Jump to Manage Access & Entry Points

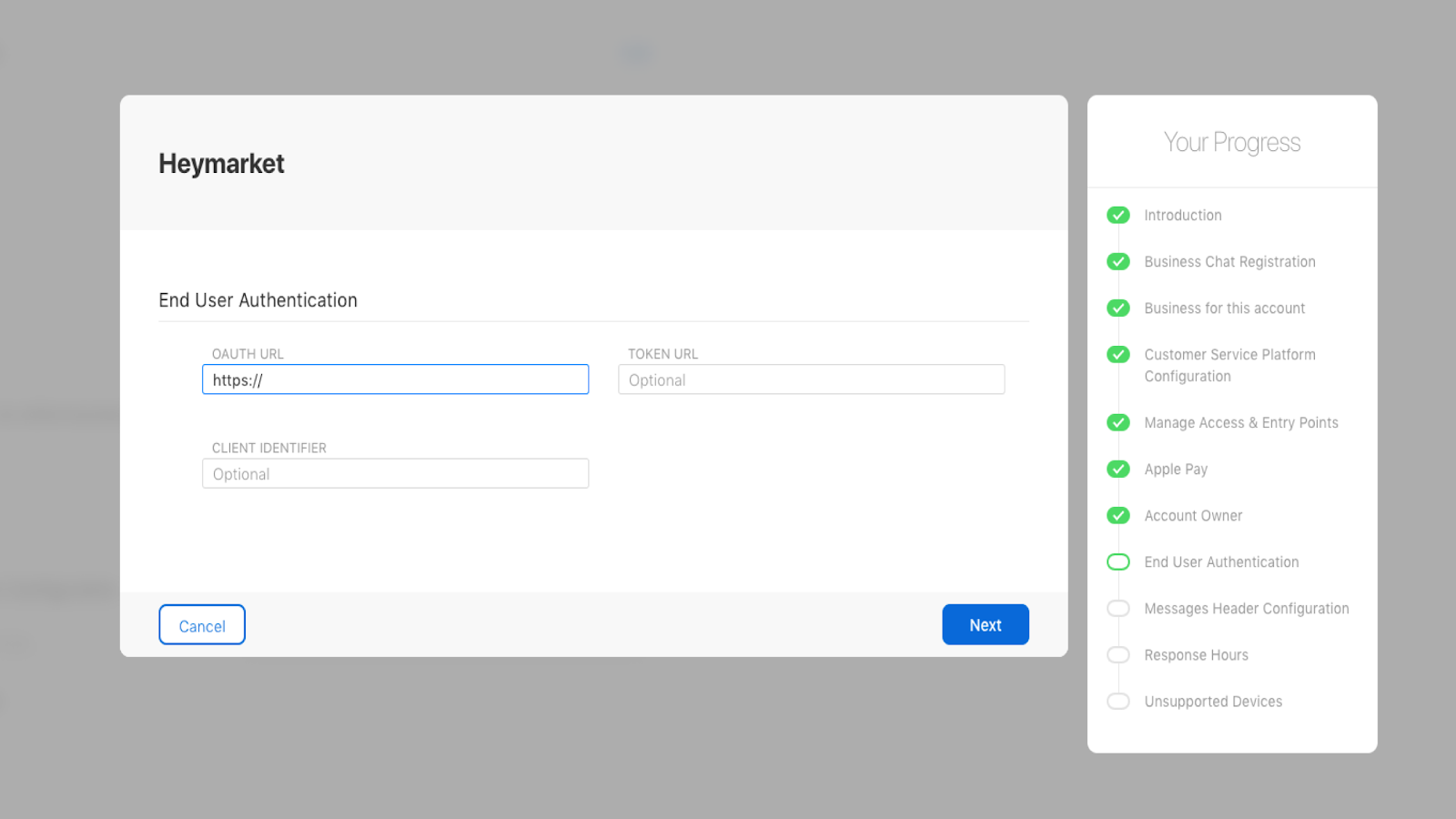[1241, 422]
